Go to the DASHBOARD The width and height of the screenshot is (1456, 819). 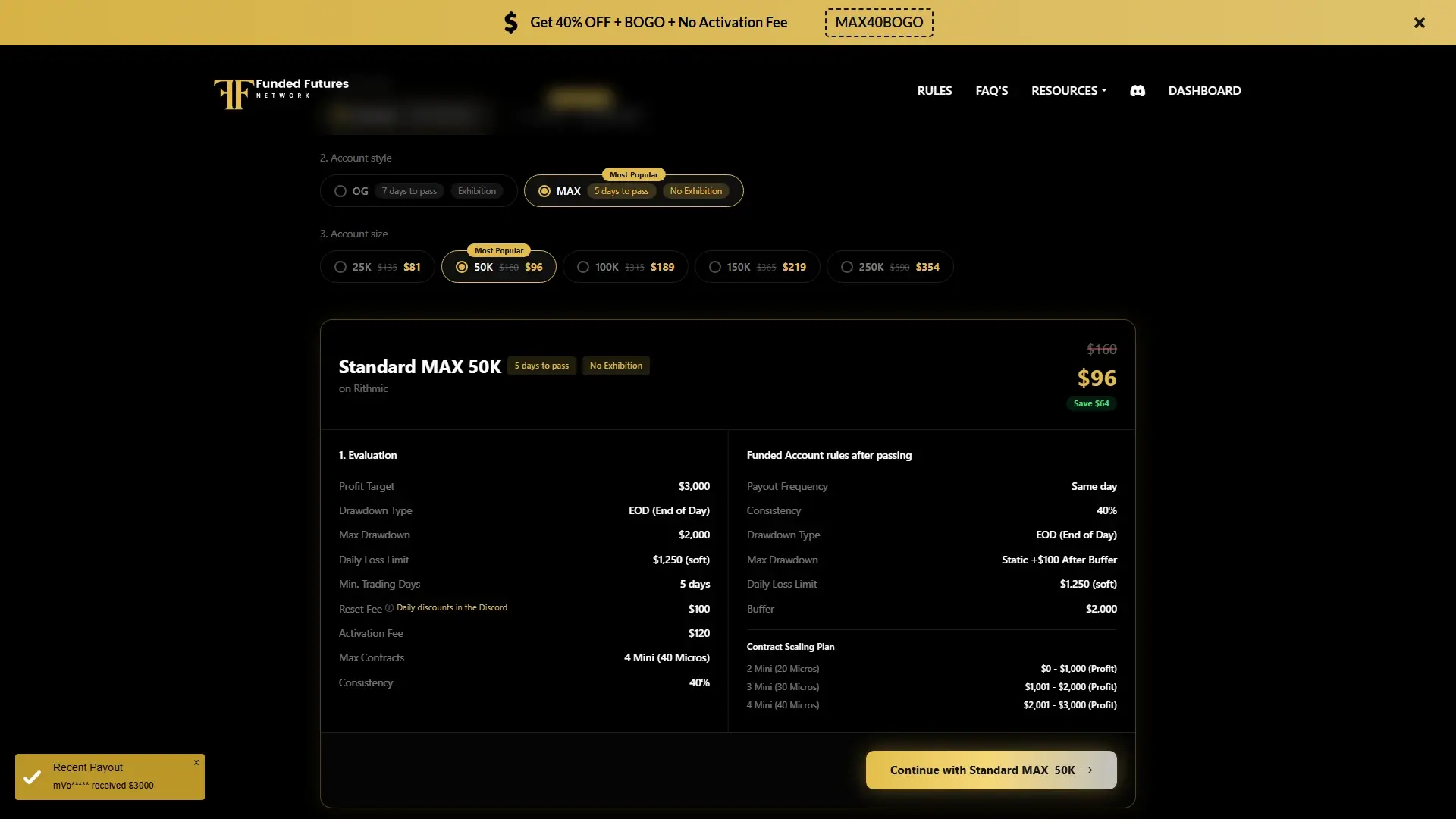(1204, 90)
